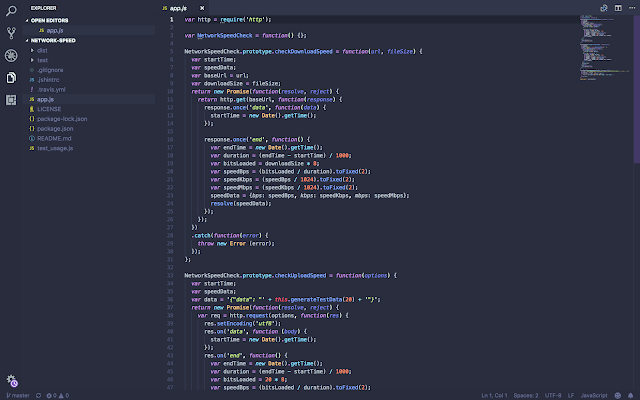Select language mode JavaScript in status bar
640x400 pixels.
tap(594, 396)
